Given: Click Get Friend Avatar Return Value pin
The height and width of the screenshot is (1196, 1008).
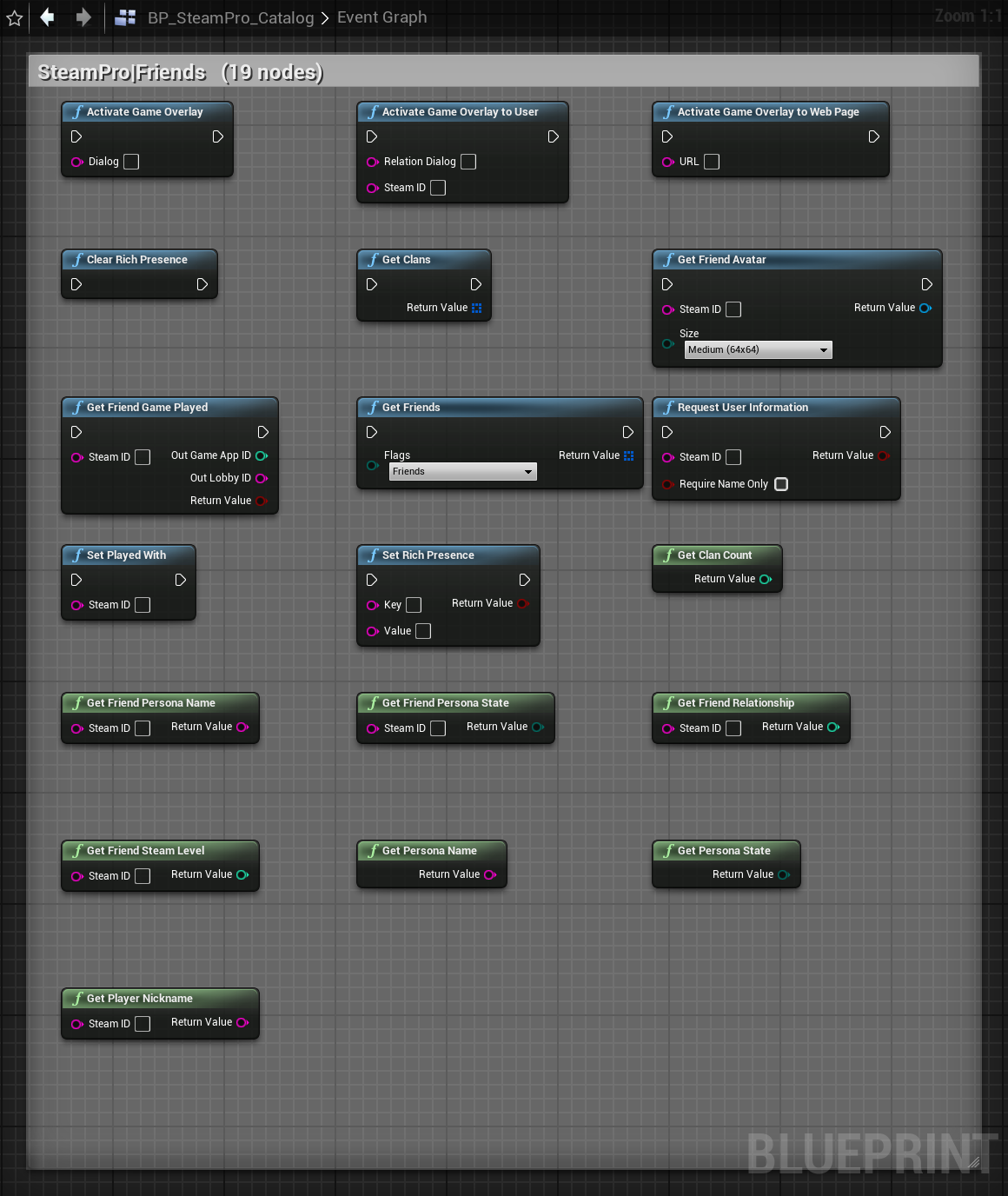Looking at the screenshot, I should (x=925, y=308).
